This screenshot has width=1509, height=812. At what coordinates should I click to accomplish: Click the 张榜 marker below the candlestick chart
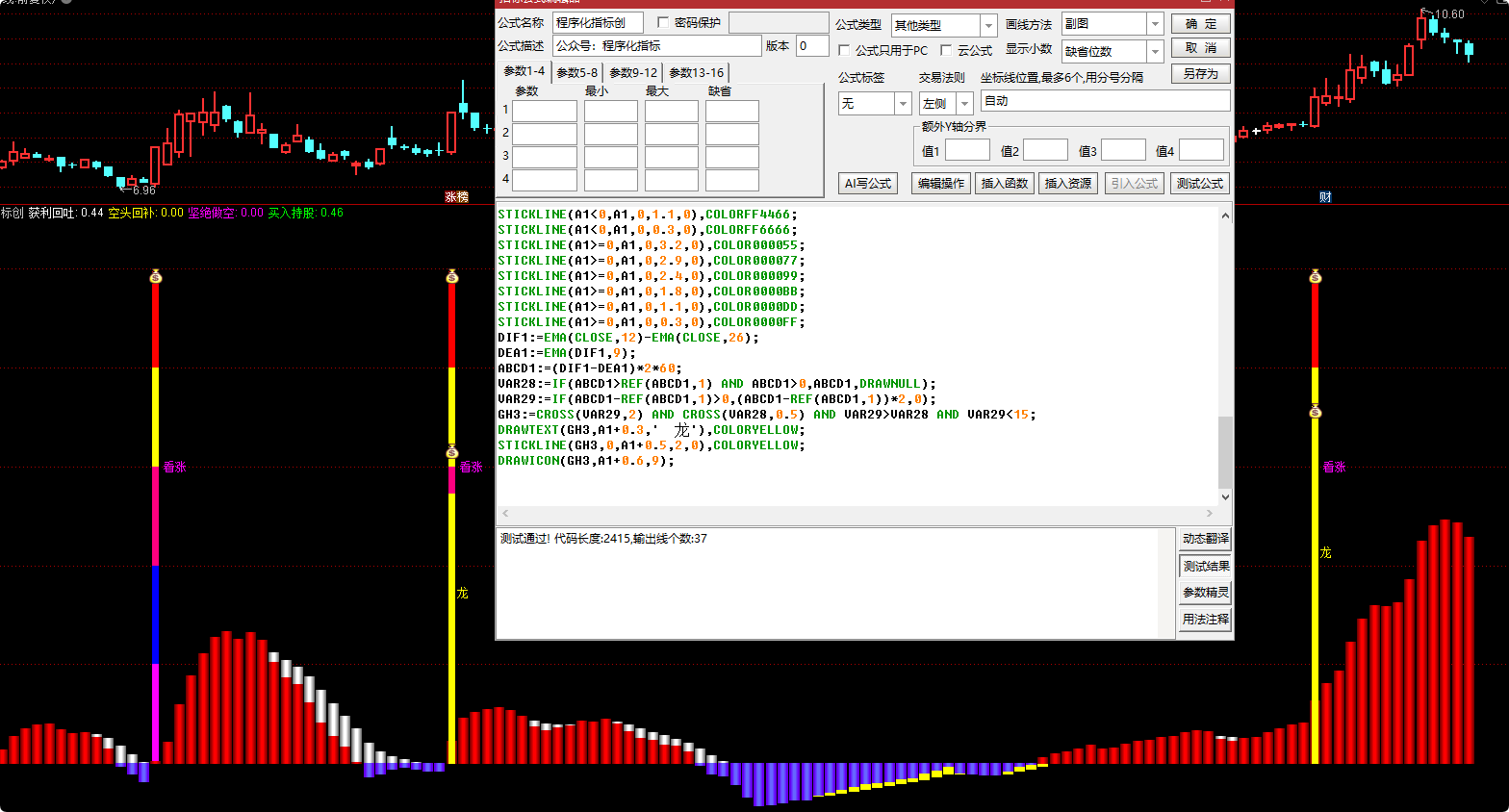point(457,197)
